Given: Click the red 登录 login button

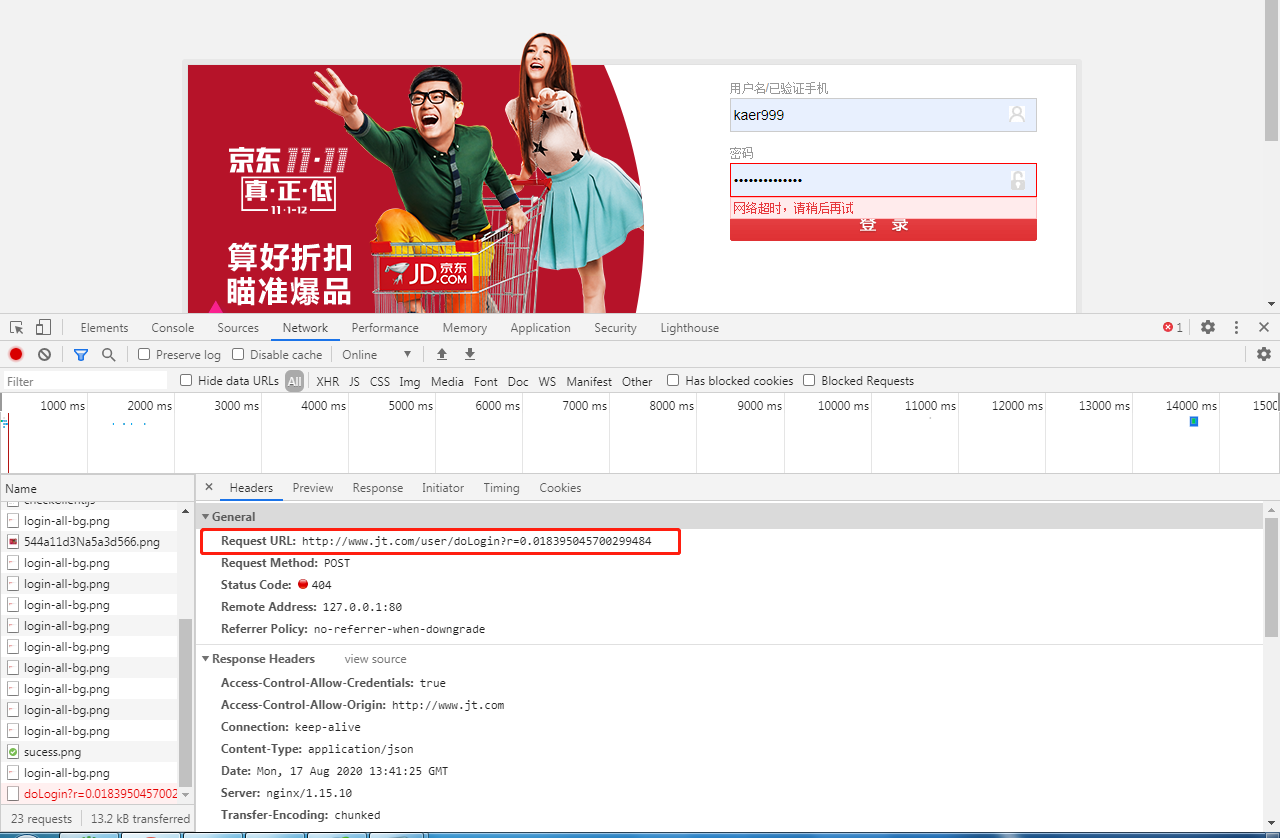Looking at the screenshot, I should pos(883,229).
